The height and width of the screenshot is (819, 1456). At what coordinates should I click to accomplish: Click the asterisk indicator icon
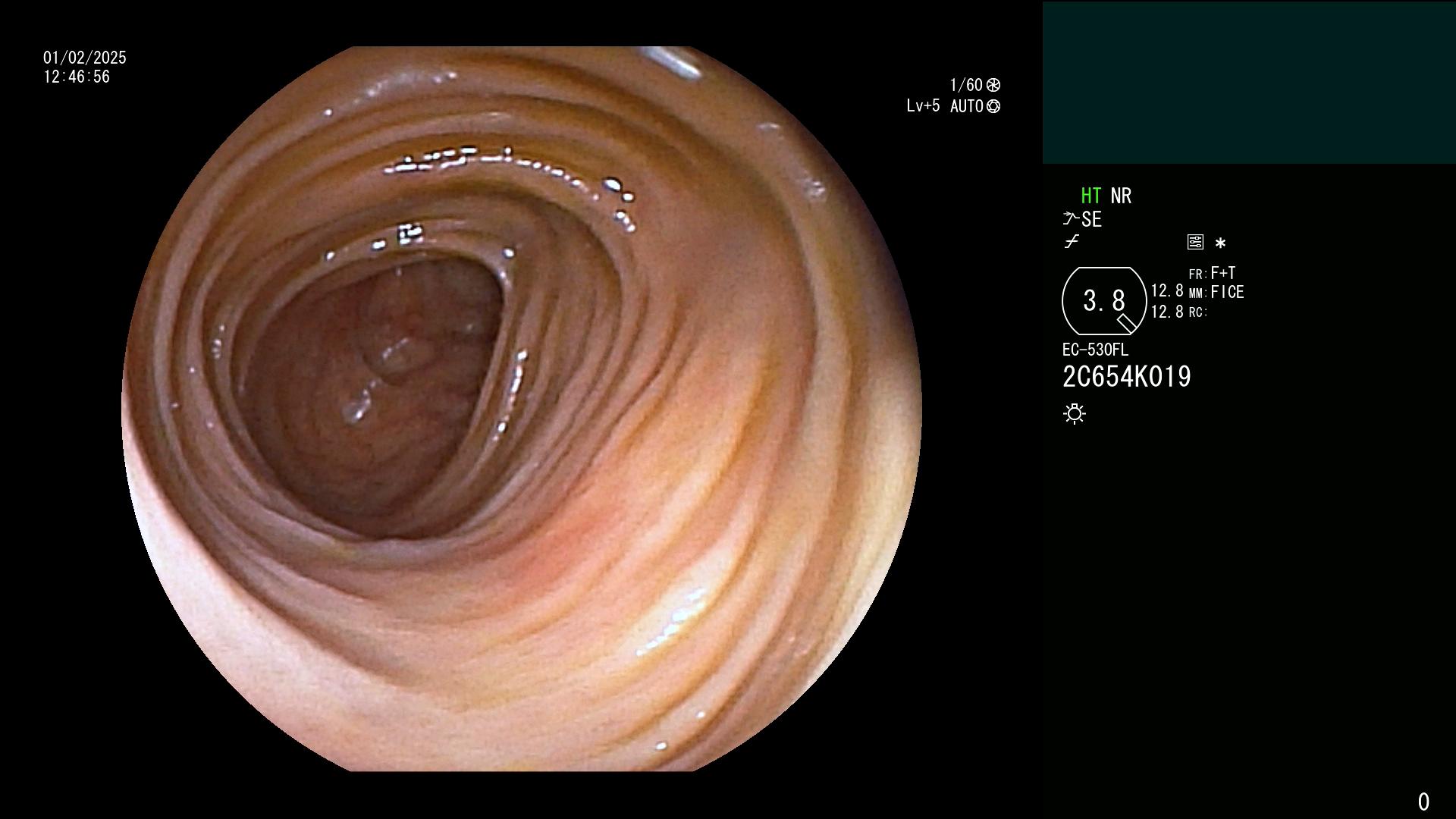pyautogui.click(x=1220, y=243)
